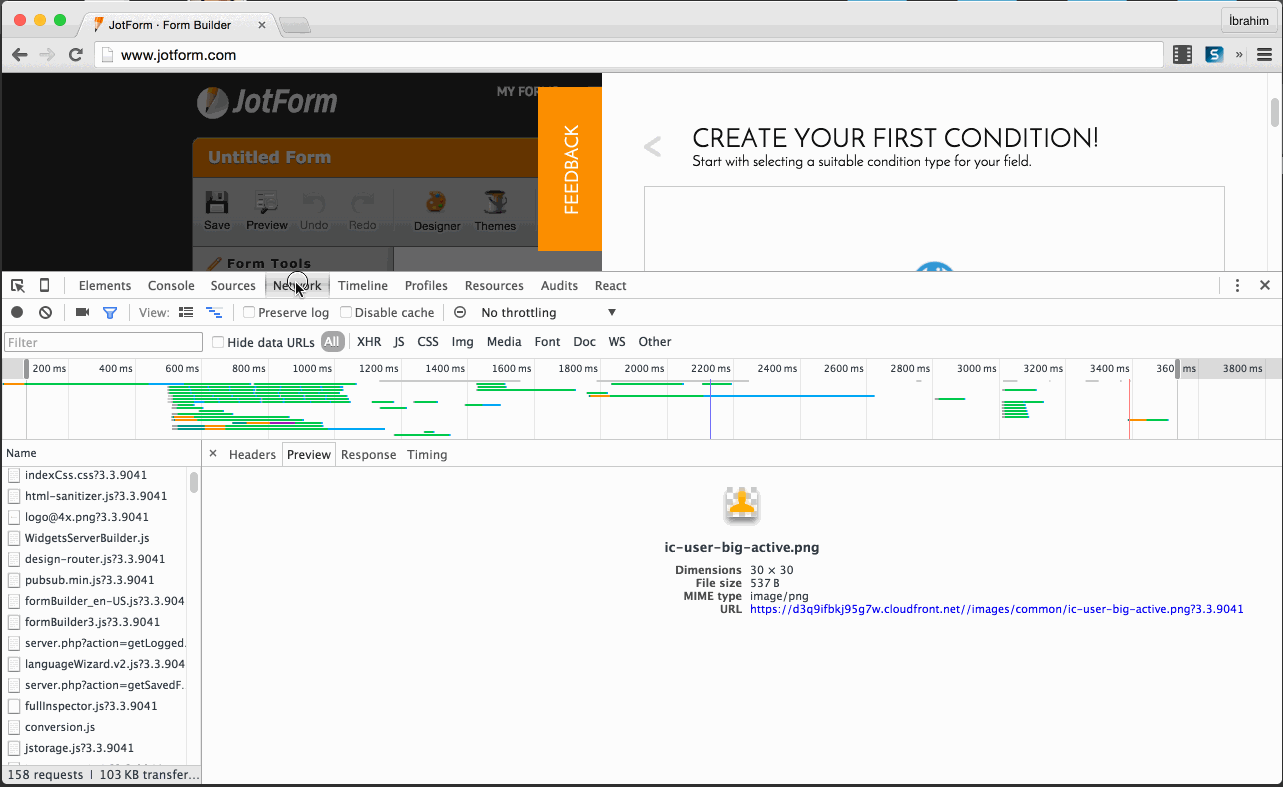The width and height of the screenshot is (1283, 787).
Task: Click the record network log button
Action: pyautogui.click(x=17, y=313)
